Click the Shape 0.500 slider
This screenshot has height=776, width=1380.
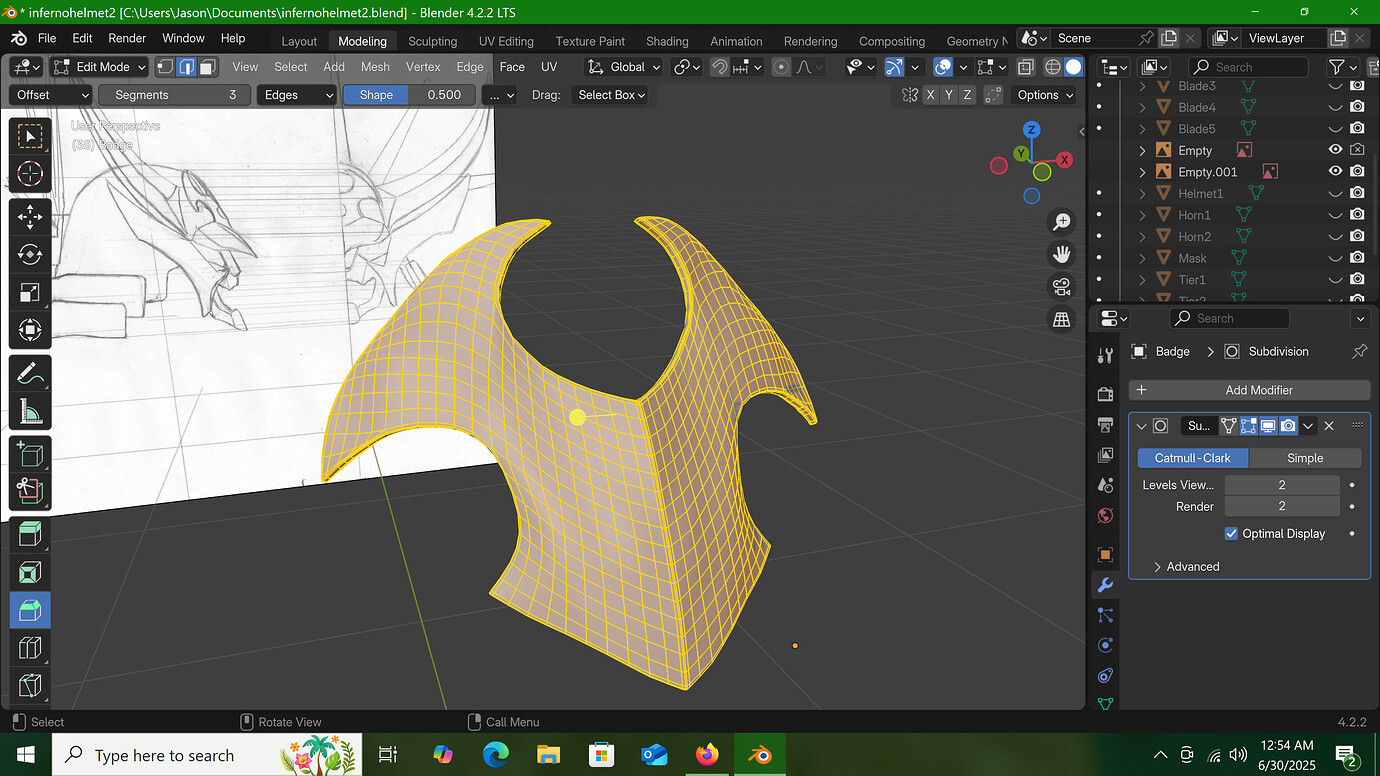pyautogui.click(x=408, y=95)
